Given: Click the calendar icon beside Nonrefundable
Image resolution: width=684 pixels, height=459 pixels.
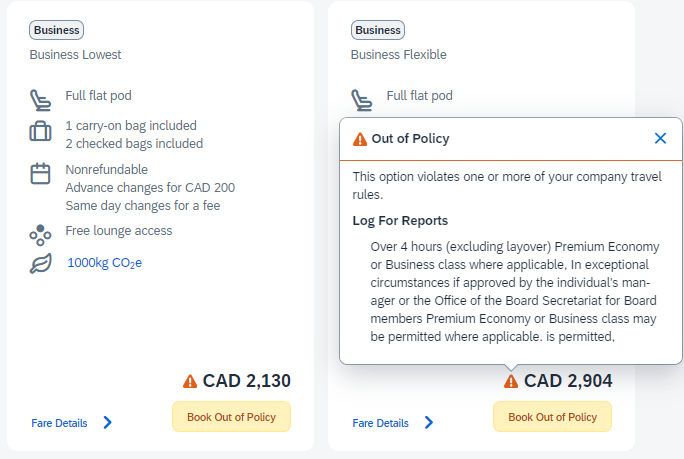Looking at the screenshot, I should coord(40,173).
